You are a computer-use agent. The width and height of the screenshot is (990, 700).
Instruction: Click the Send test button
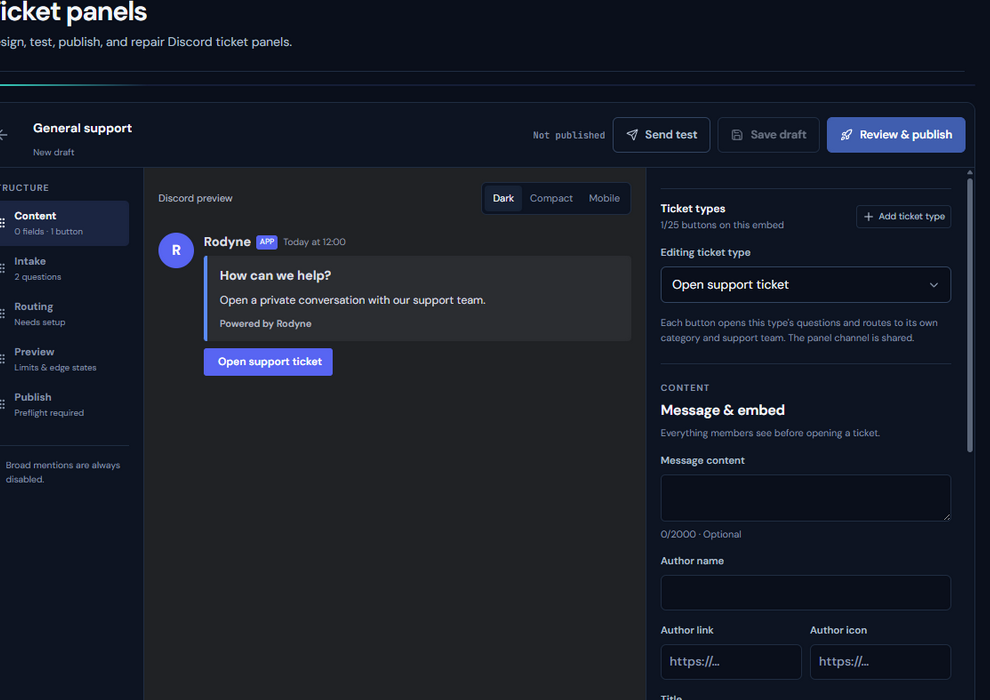tap(661, 134)
